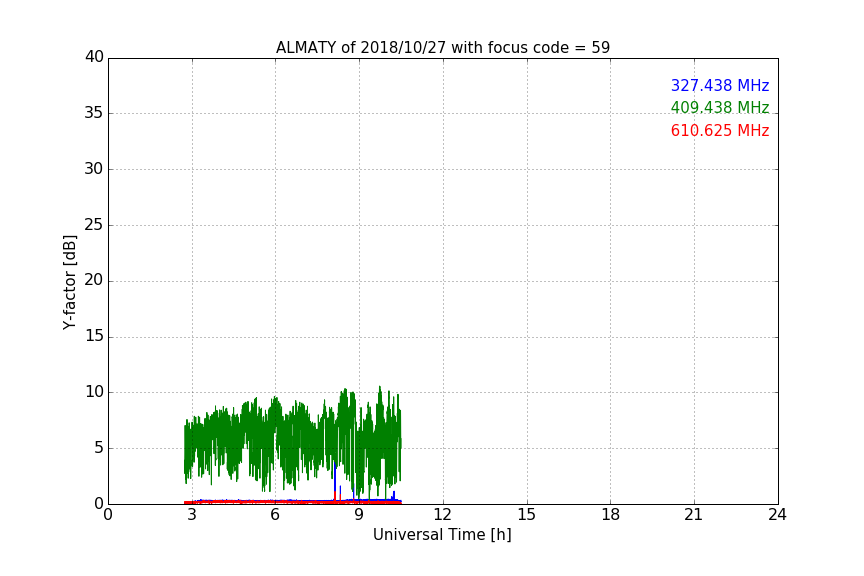
Task: Click the x-axis tick value '9'
Action: 359,515
